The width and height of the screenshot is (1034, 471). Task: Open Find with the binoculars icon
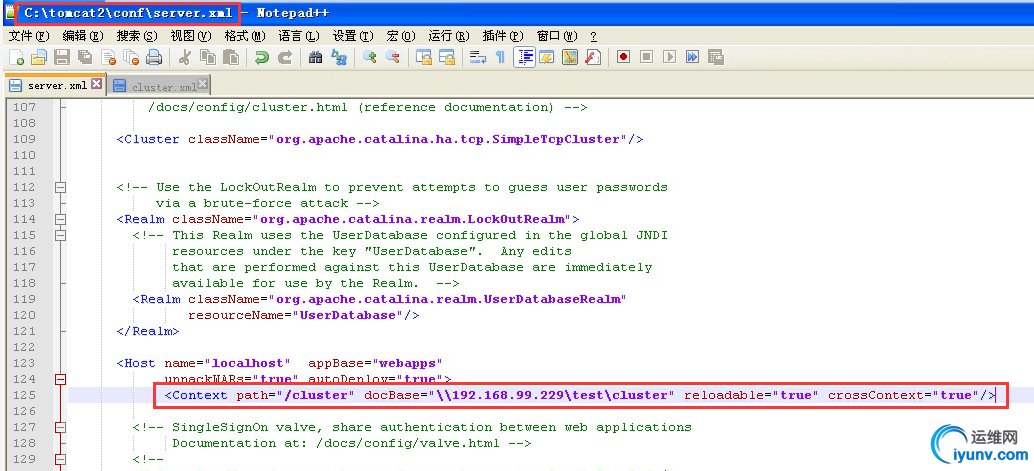point(315,57)
